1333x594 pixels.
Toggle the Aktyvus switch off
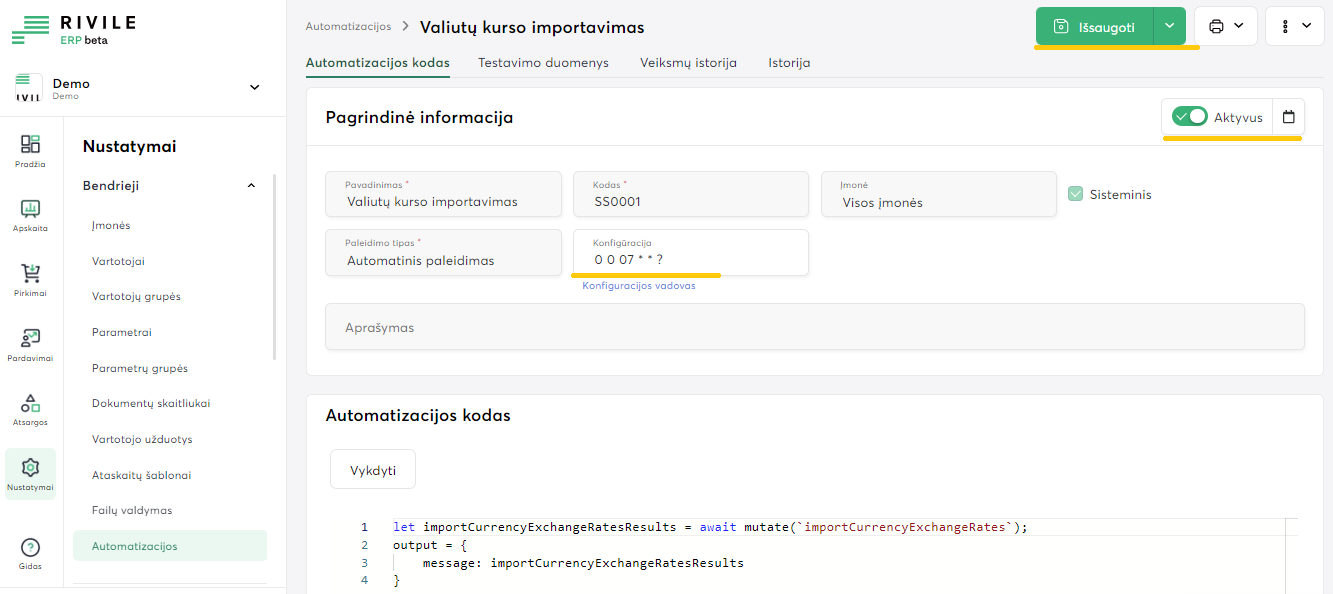tap(1190, 117)
